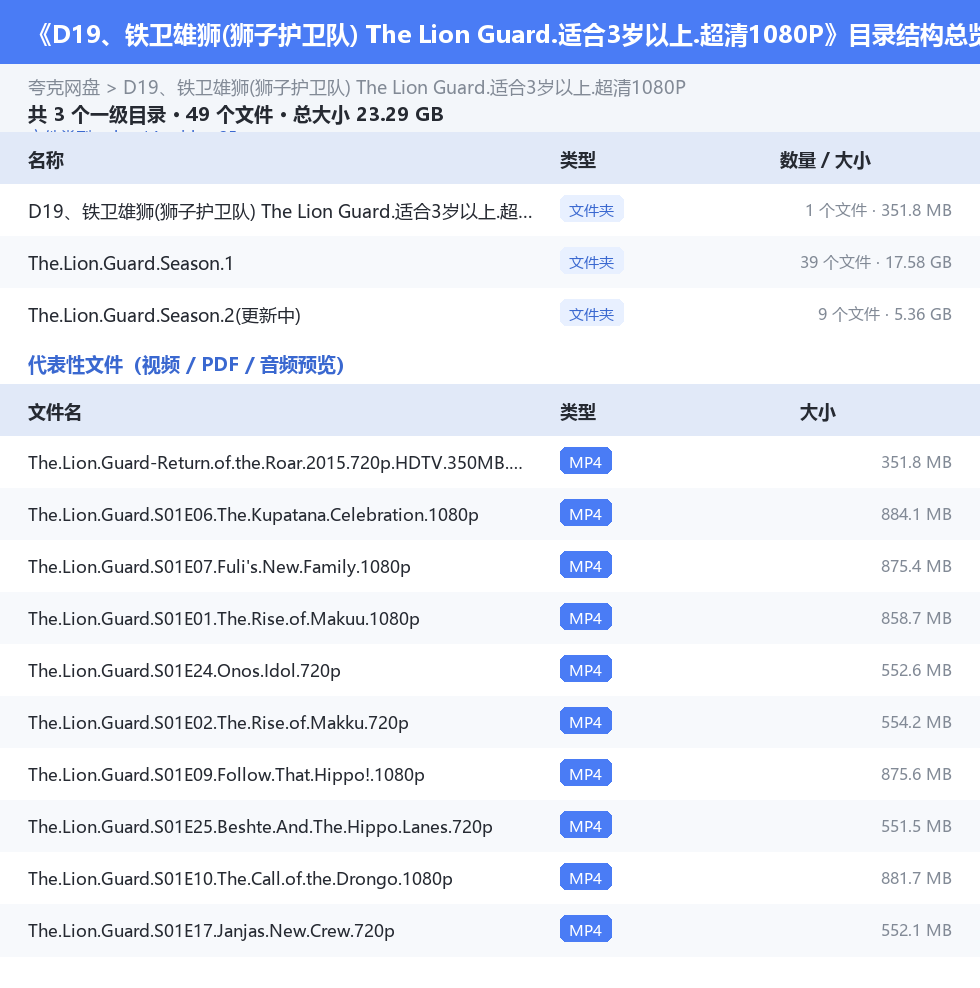Click the MP4 badge for S01E07 Fuli's New Family
Image resolution: width=980 pixels, height=988 pixels.
point(585,565)
